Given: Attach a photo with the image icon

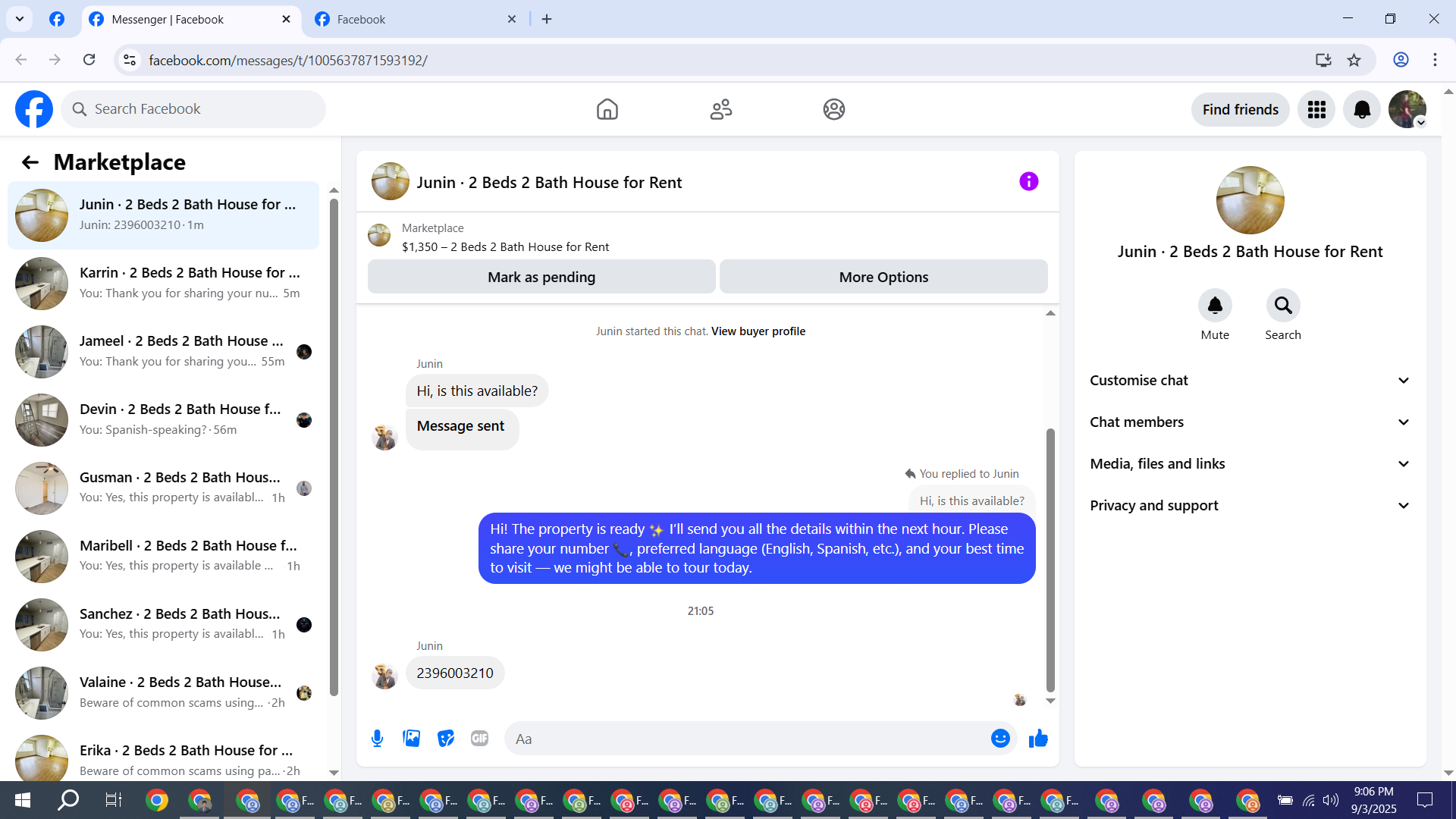Looking at the screenshot, I should pyautogui.click(x=411, y=739).
